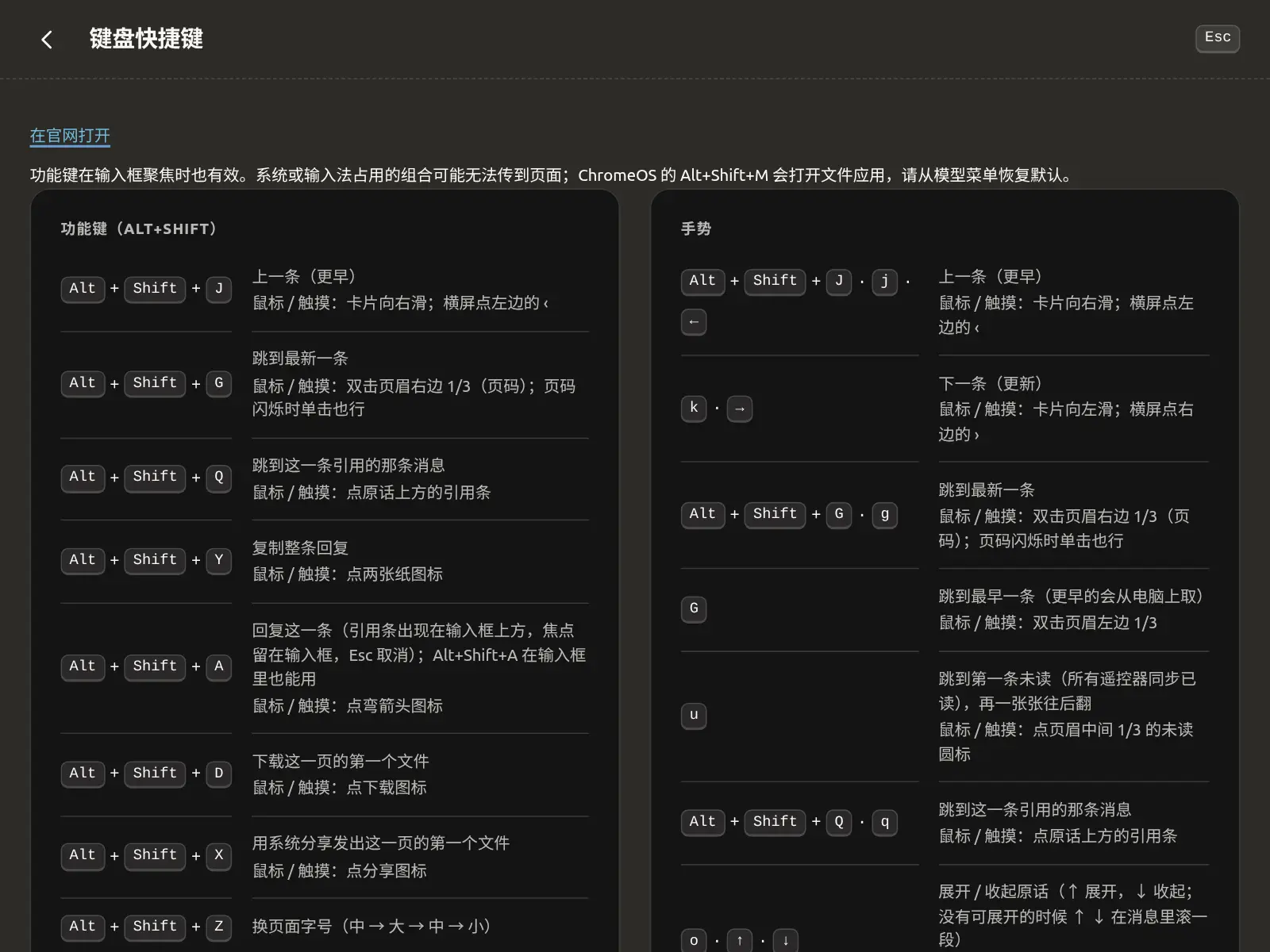Click 跳到最早一条 description in gestures
1270x952 pixels.
pyautogui.click(x=1072, y=597)
